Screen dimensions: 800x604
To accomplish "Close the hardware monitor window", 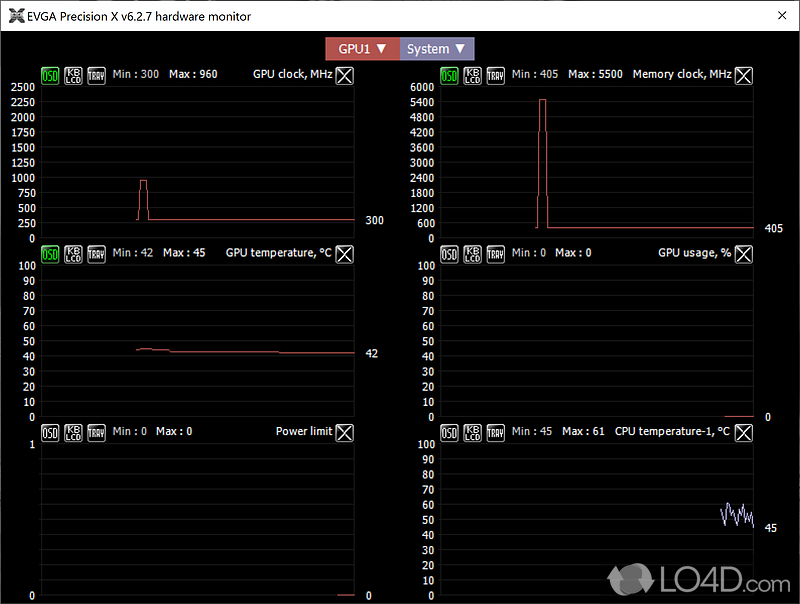I will tap(782, 16).
